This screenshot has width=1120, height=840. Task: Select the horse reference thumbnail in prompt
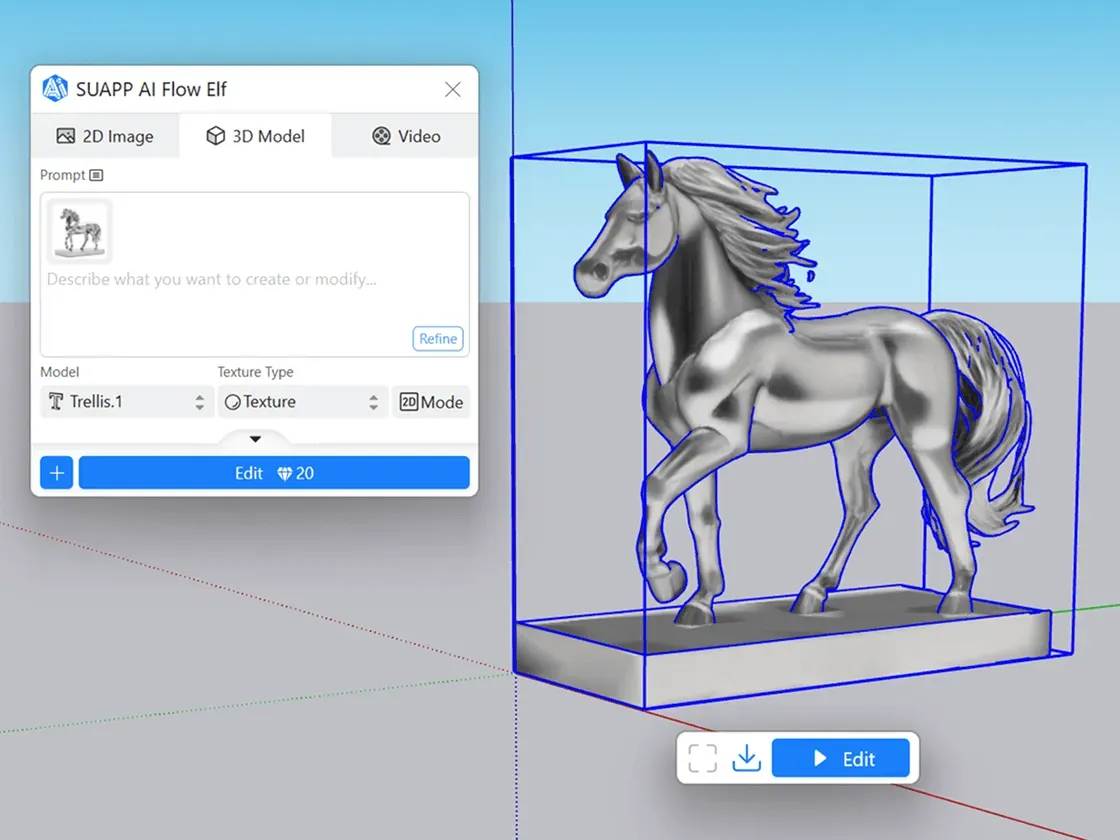[x=79, y=231]
